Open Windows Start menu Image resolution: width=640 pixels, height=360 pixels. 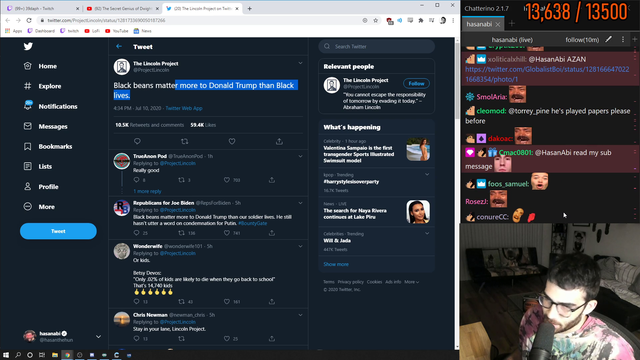(x=6, y=355)
